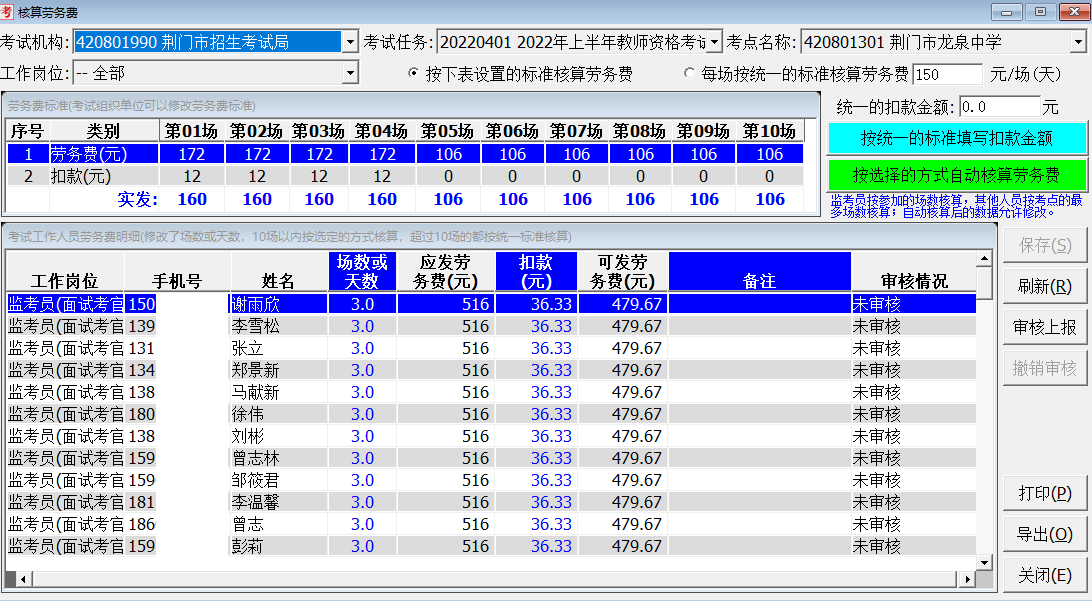Open the 考点名称 dropdown

coord(1078,42)
